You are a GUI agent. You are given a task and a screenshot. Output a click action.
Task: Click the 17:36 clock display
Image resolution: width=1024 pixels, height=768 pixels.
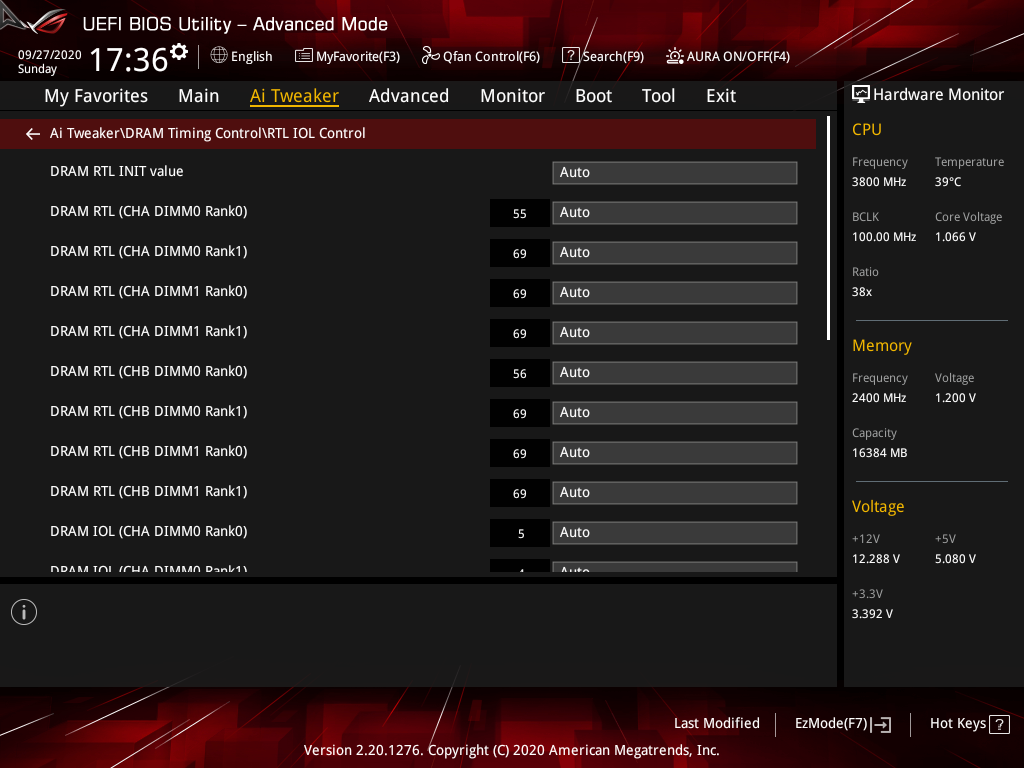coord(129,59)
